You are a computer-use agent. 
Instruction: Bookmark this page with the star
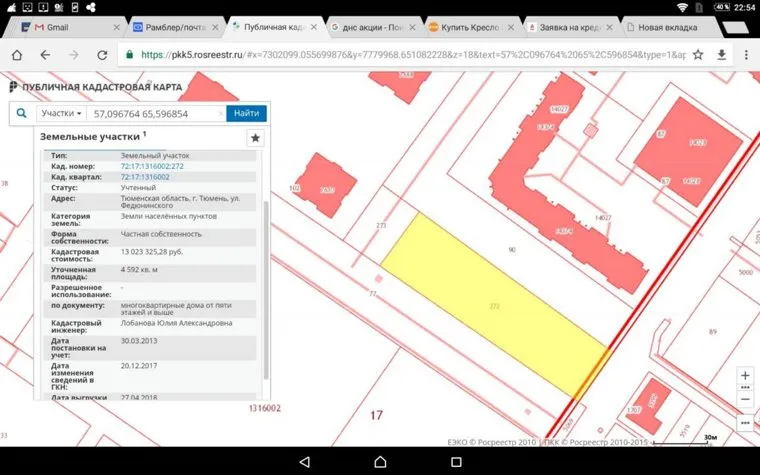point(698,54)
